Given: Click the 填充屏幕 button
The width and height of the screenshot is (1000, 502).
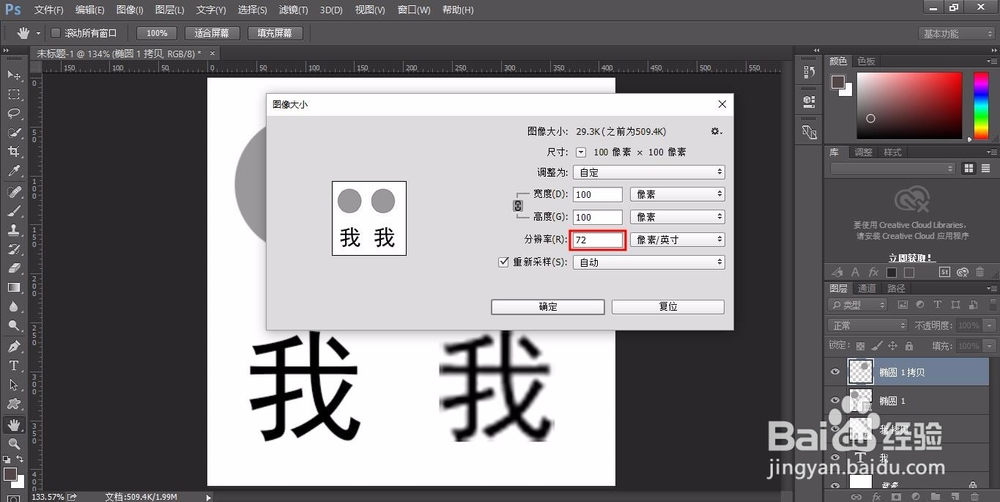Looking at the screenshot, I should (x=275, y=33).
